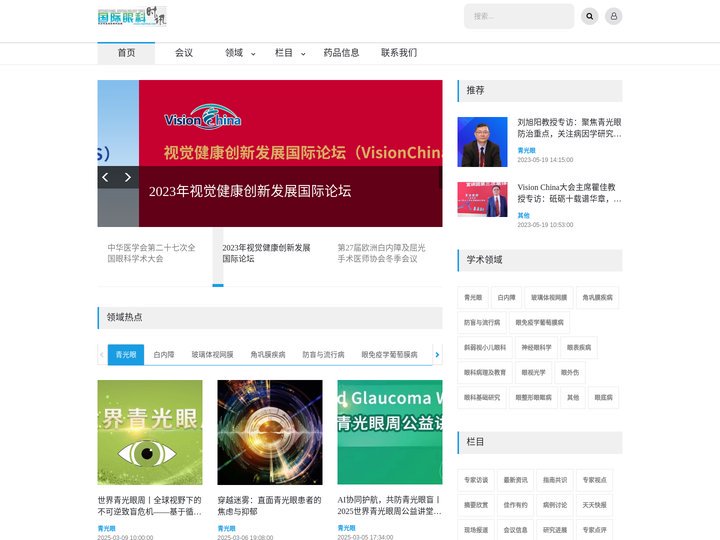Select the carousel item 中华医学会第二十七次全国眼科学术大会
Screen dimensions: 720x540
[x=152, y=253]
